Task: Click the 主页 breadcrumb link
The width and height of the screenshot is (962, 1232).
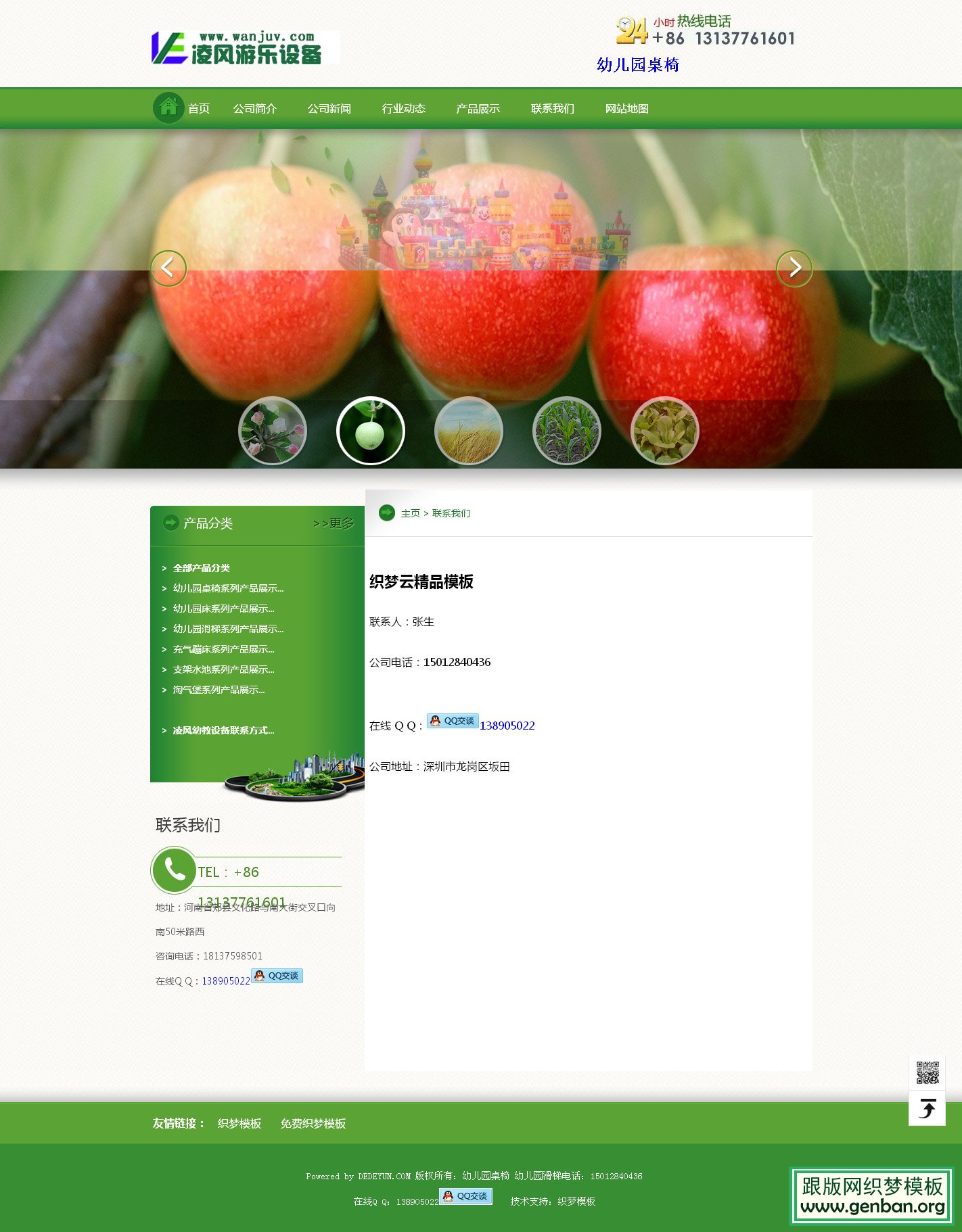Action: click(x=410, y=513)
